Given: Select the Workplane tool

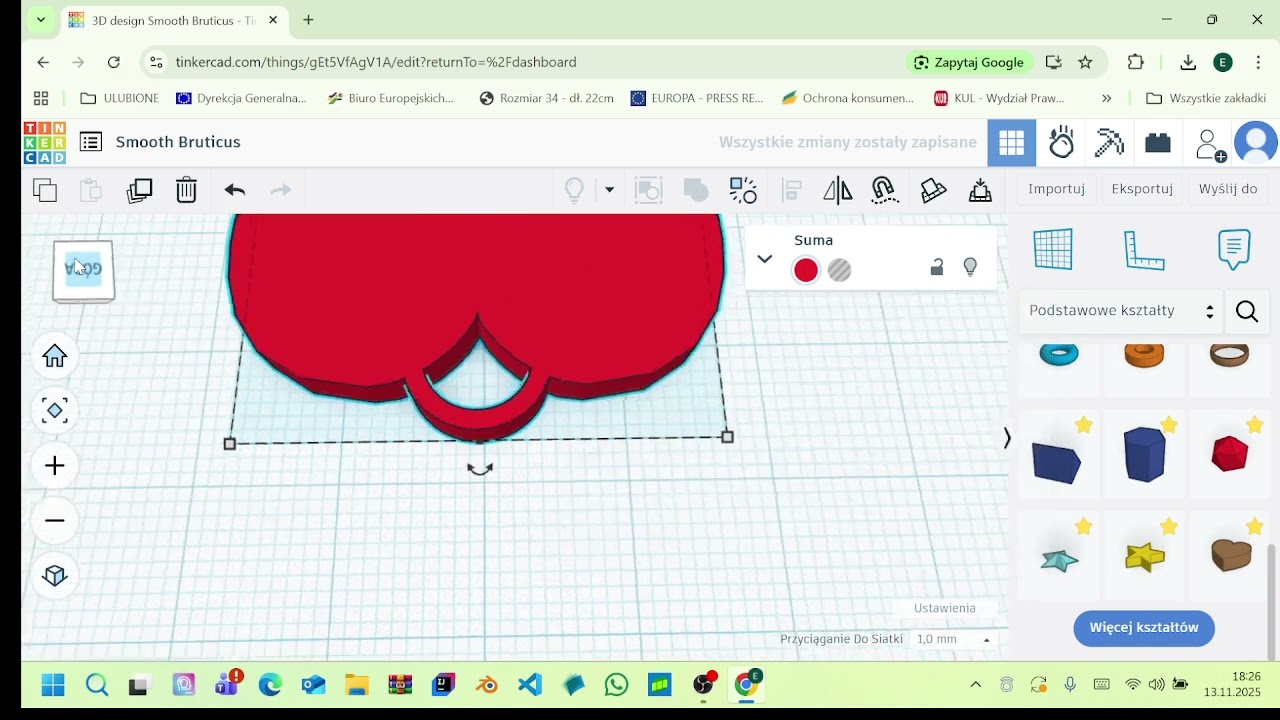Looking at the screenshot, I should pos(1054,250).
